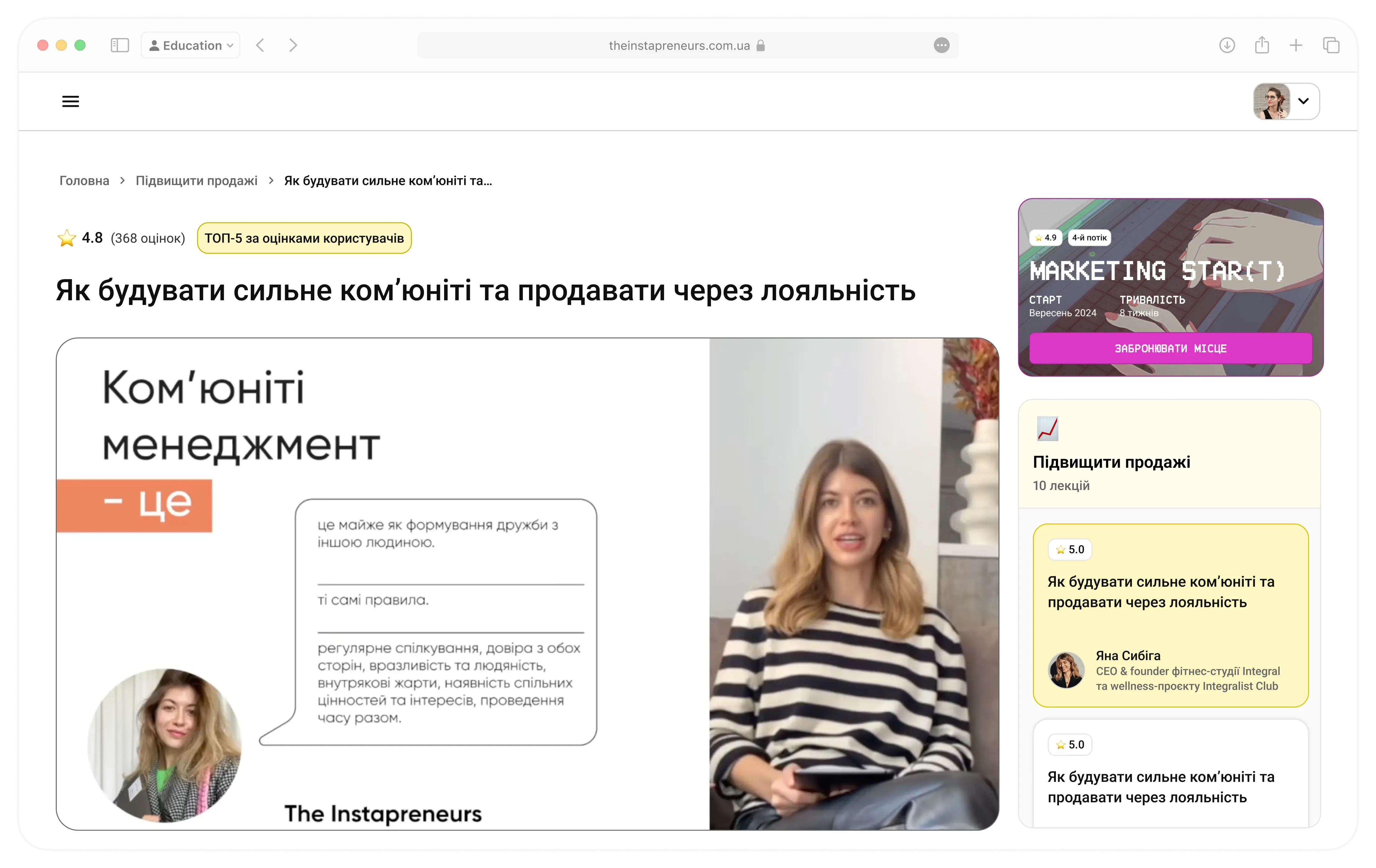Expand the user account chevron menu
The height and width of the screenshot is (868, 1376).
1303,101
